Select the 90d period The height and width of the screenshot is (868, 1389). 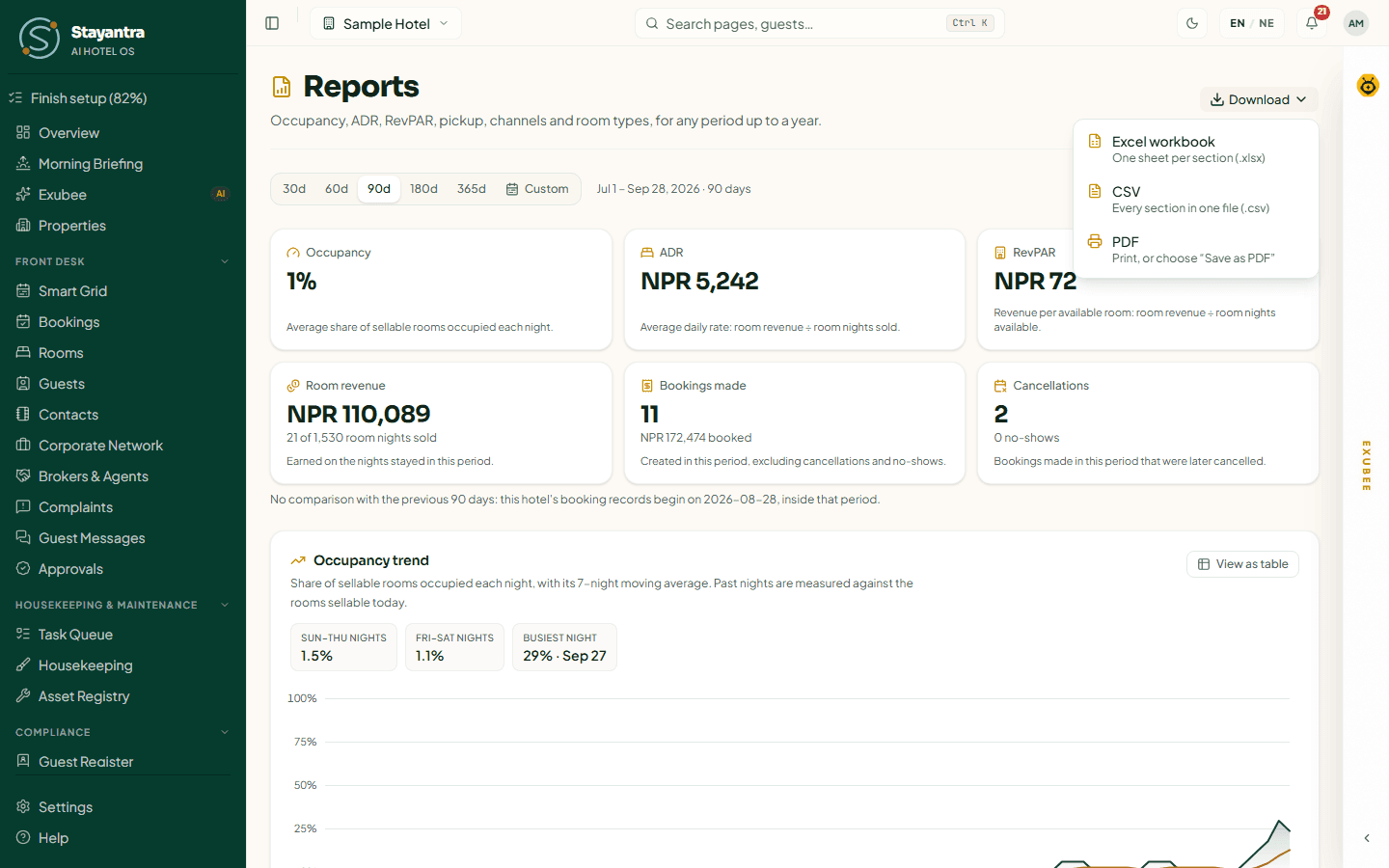[379, 189]
